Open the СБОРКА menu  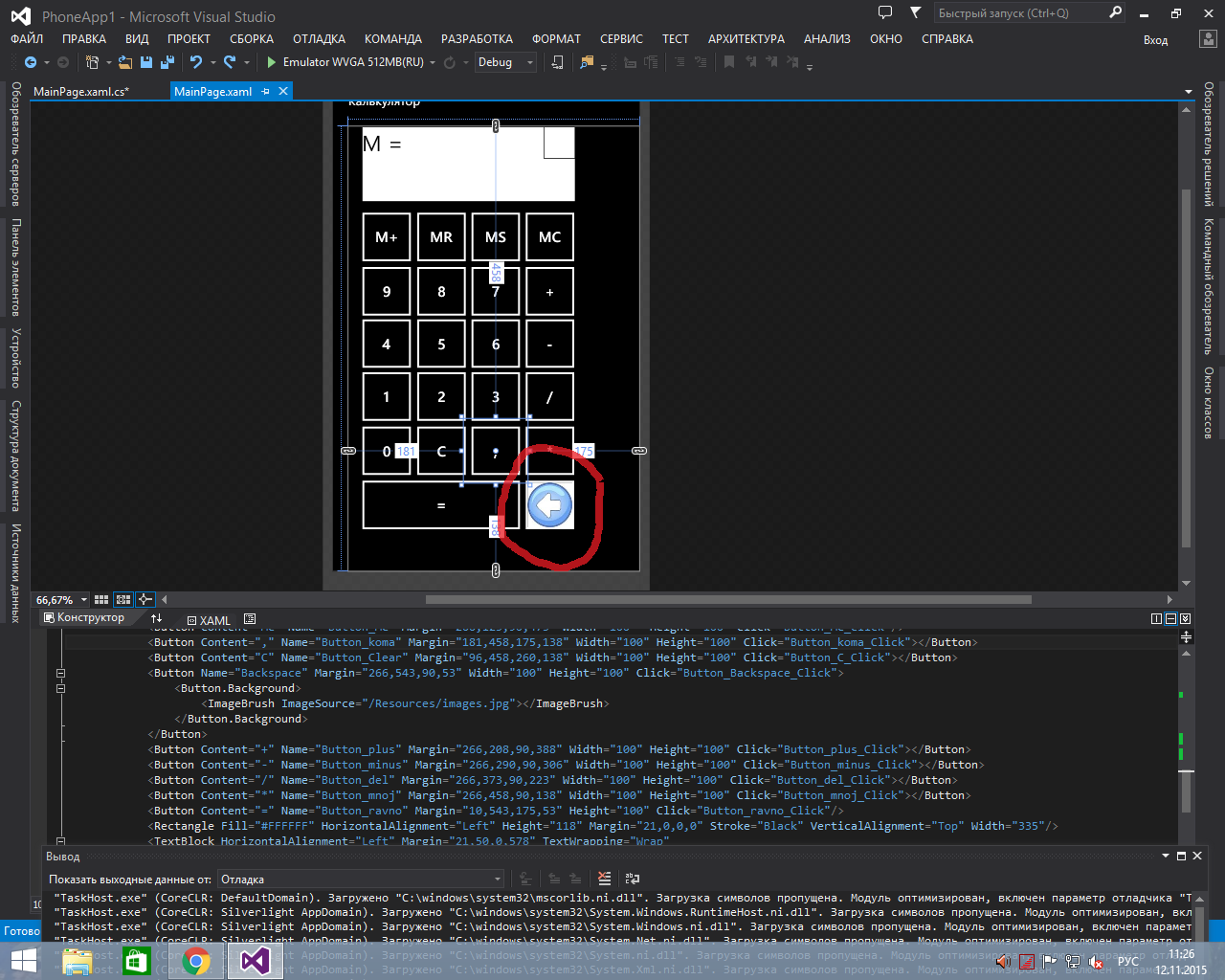coord(252,39)
